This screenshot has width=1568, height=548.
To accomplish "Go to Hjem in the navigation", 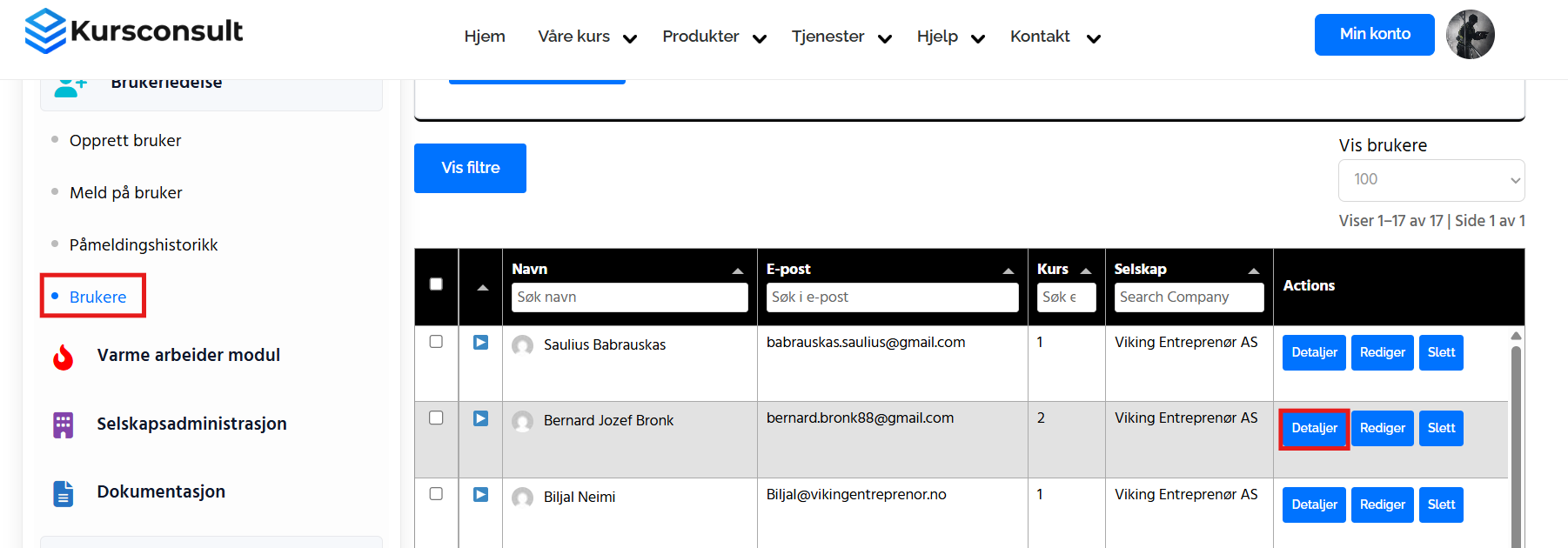I will click(485, 37).
